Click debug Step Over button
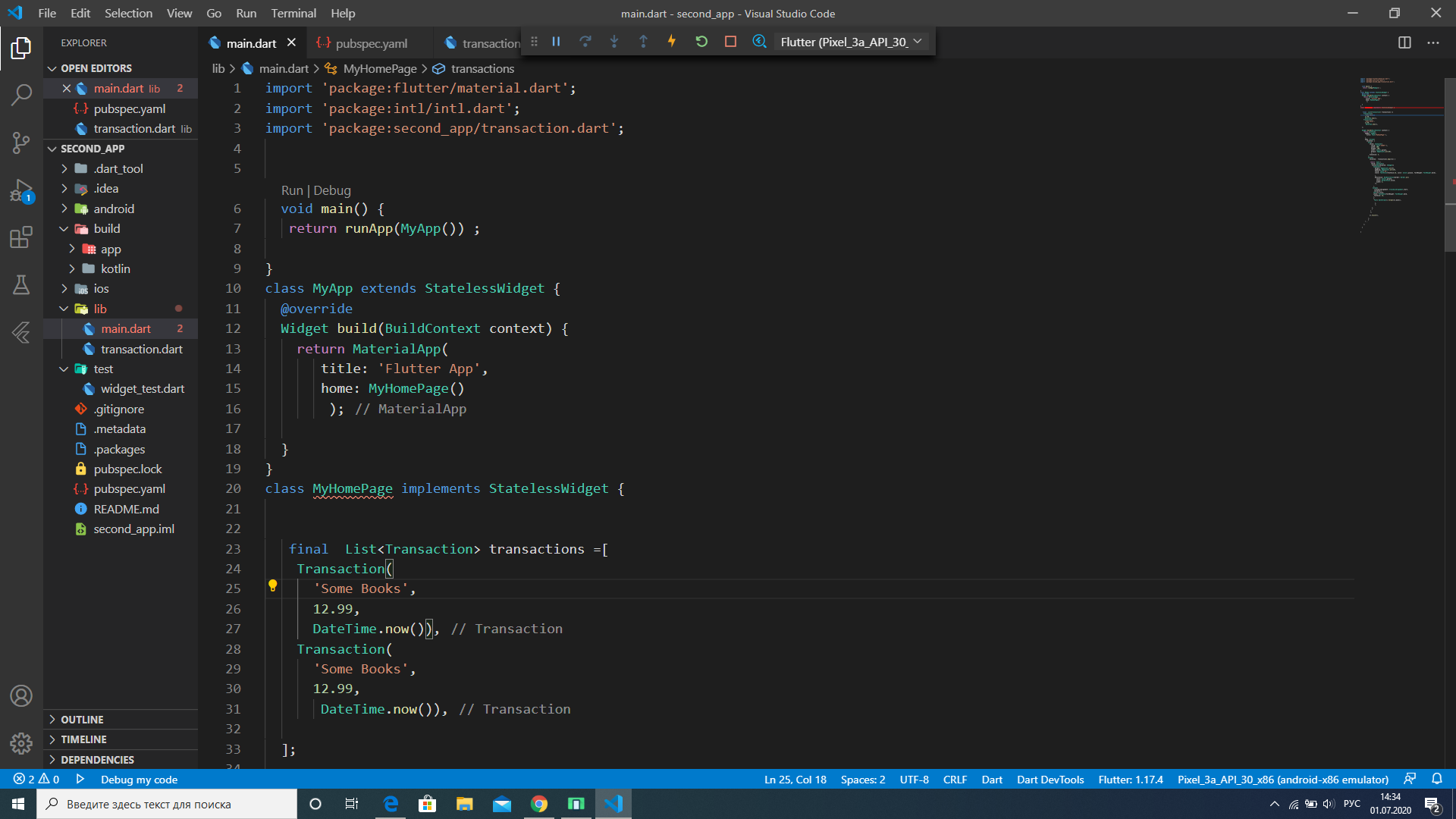 point(585,42)
